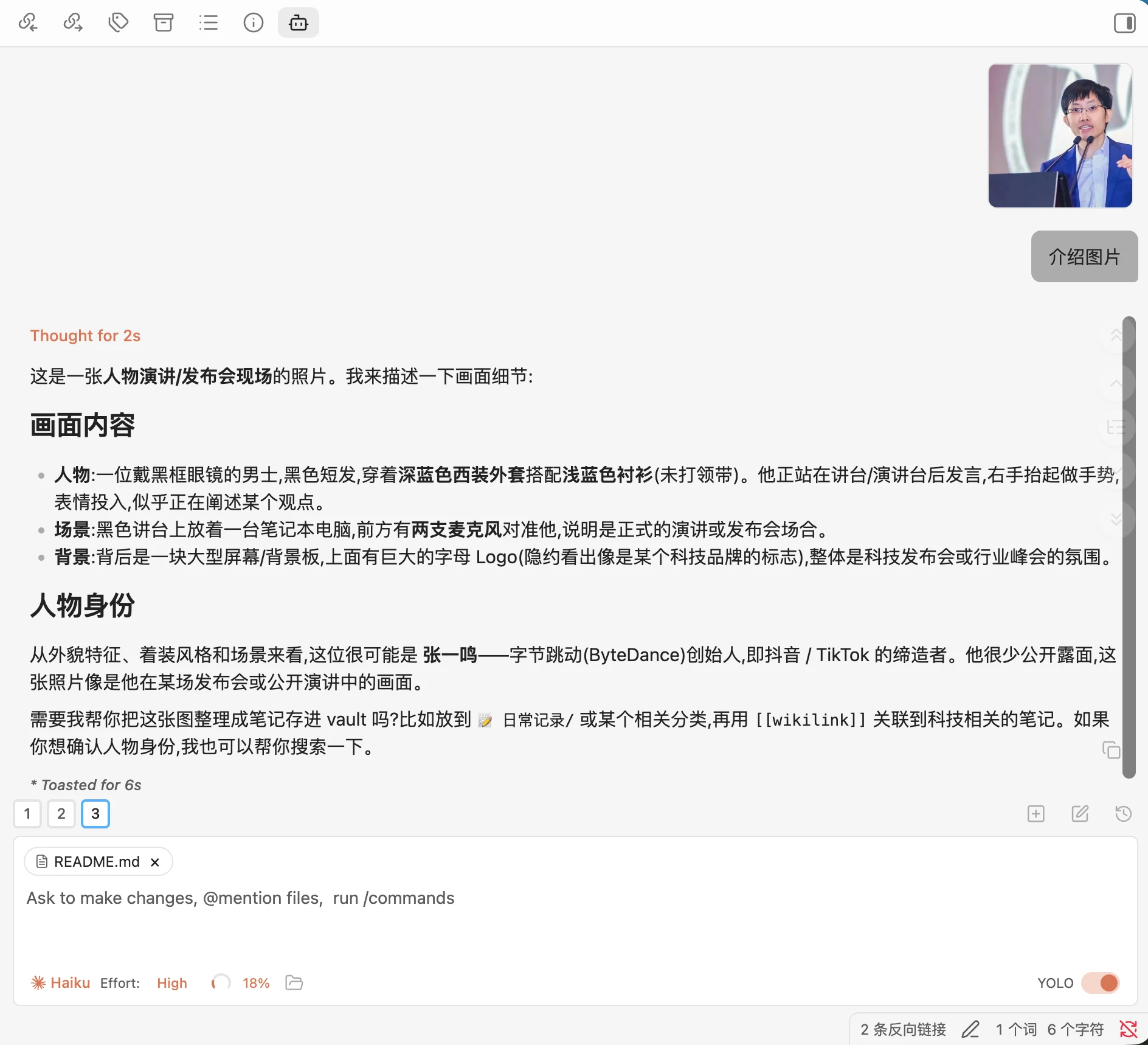
Task: Select the robot chat assistant icon
Action: [x=298, y=23]
